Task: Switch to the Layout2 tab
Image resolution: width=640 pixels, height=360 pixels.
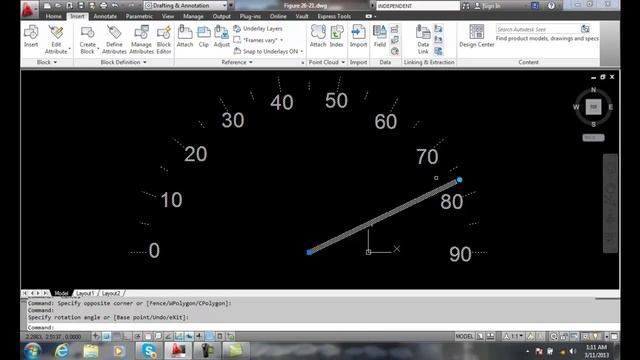Action: click(x=111, y=293)
